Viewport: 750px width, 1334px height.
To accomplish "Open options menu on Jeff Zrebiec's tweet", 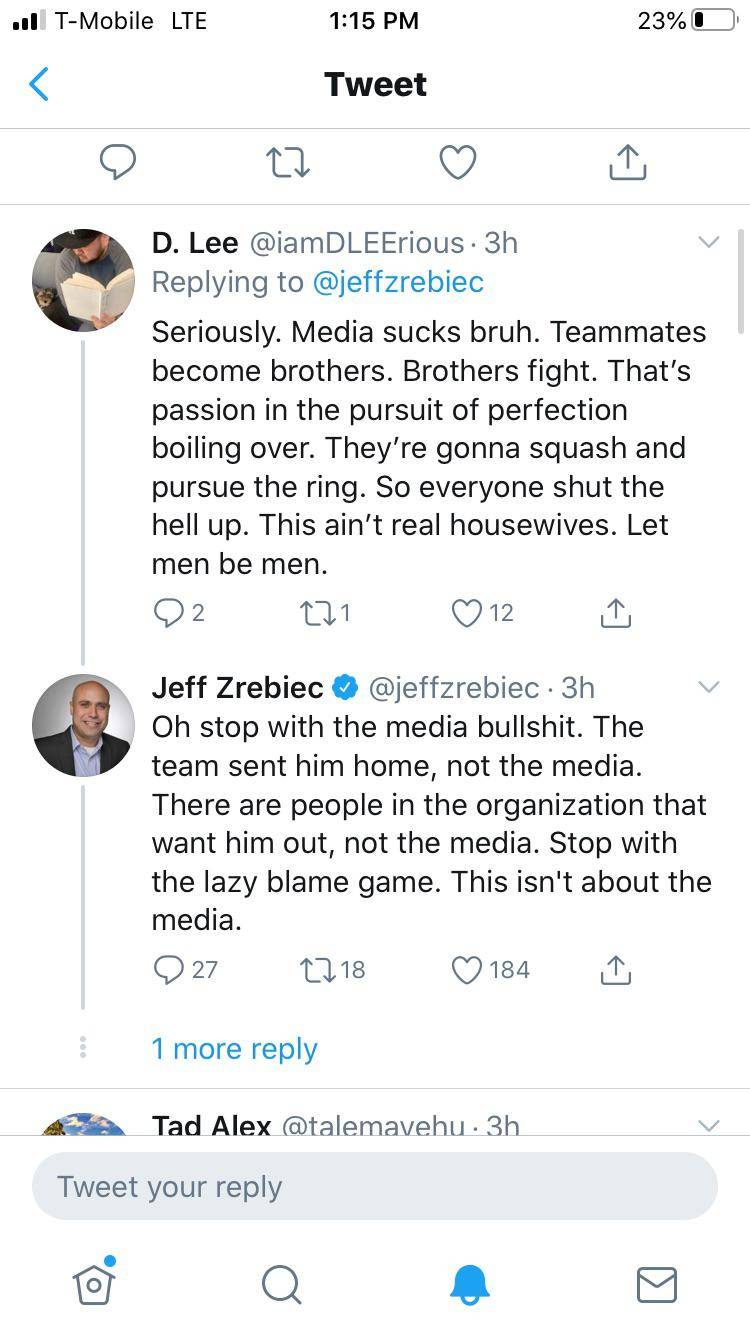I will coord(709,687).
